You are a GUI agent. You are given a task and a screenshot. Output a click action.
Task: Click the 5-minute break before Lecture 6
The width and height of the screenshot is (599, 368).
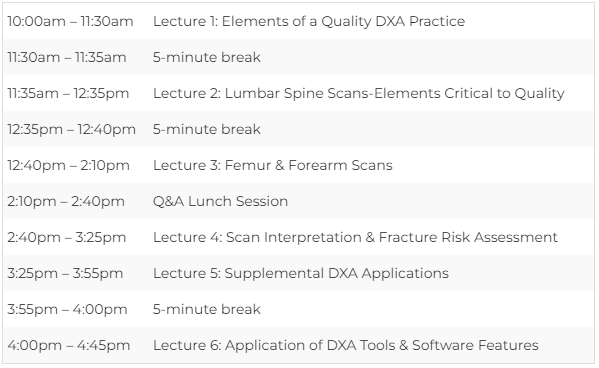point(207,310)
